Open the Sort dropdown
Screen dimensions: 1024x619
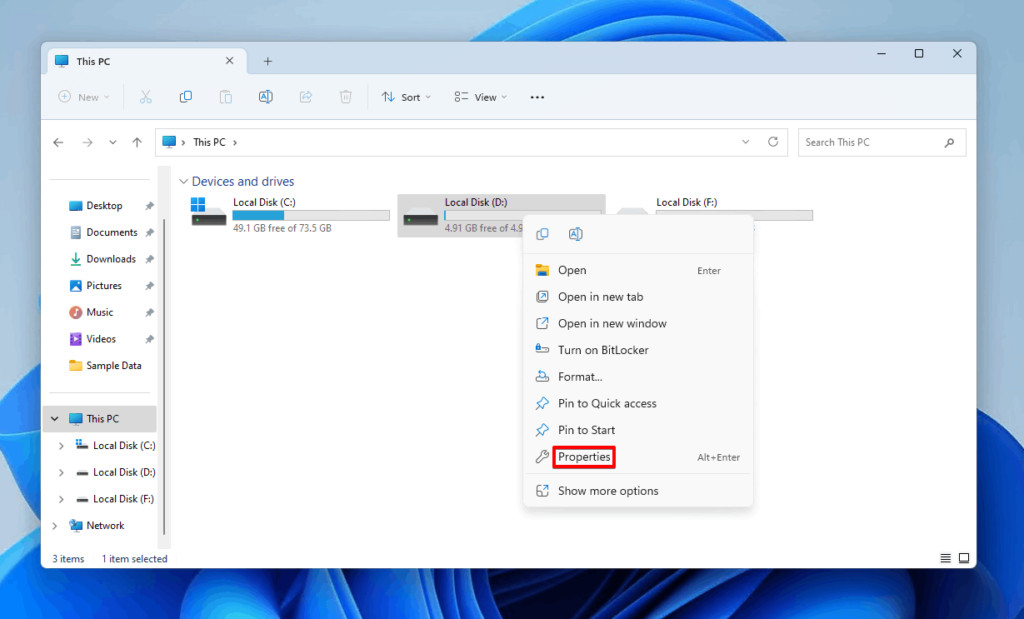(x=406, y=97)
